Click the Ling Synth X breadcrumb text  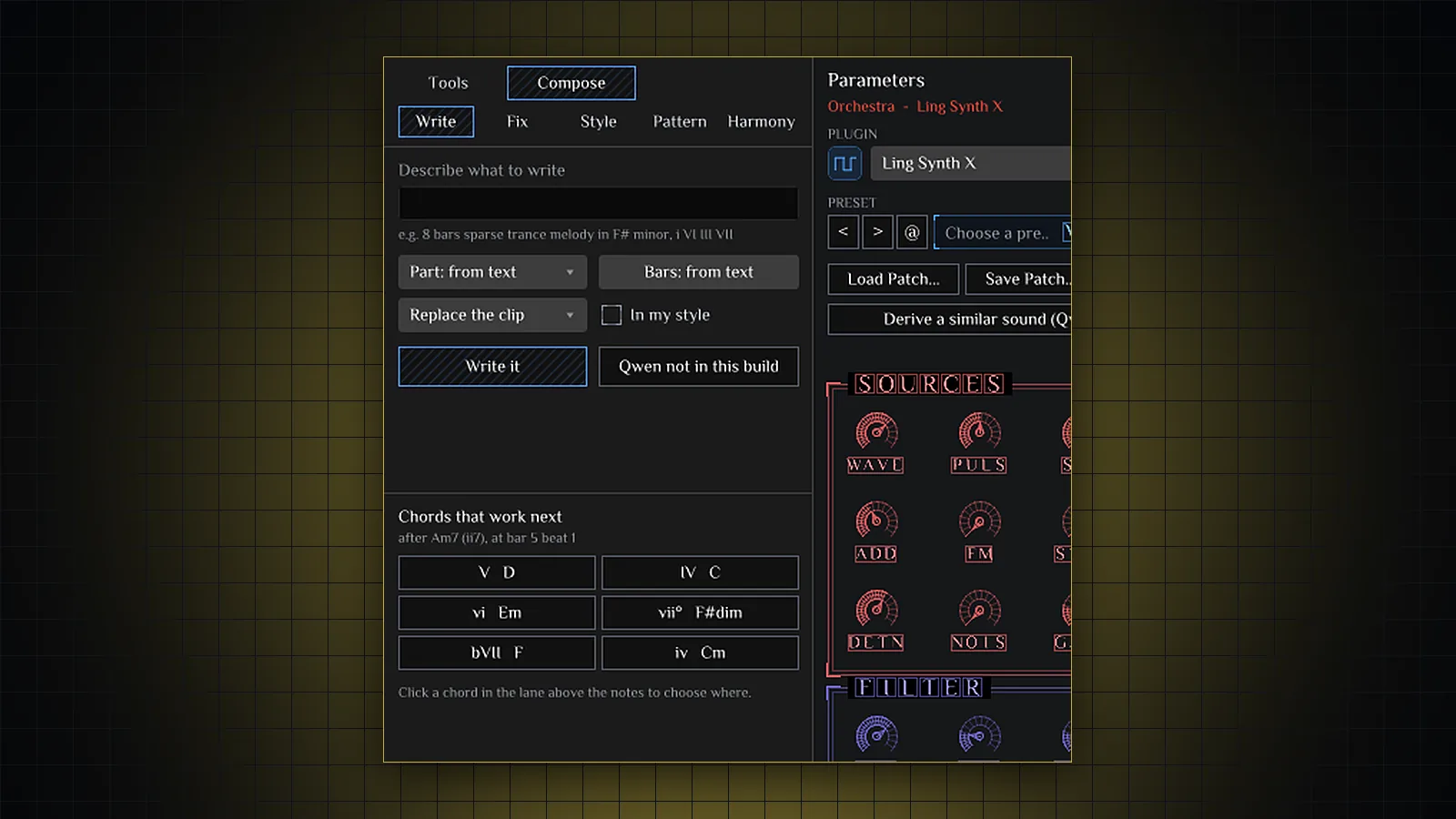pyautogui.click(x=959, y=106)
